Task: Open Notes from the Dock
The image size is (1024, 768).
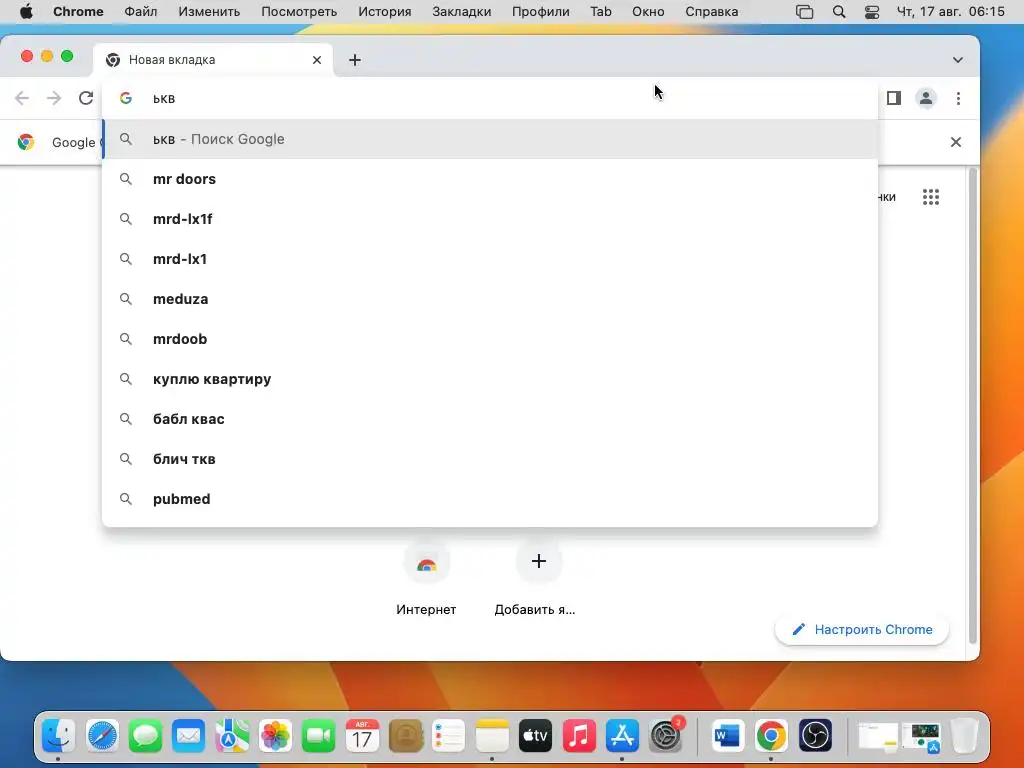Action: pyautogui.click(x=492, y=736)
